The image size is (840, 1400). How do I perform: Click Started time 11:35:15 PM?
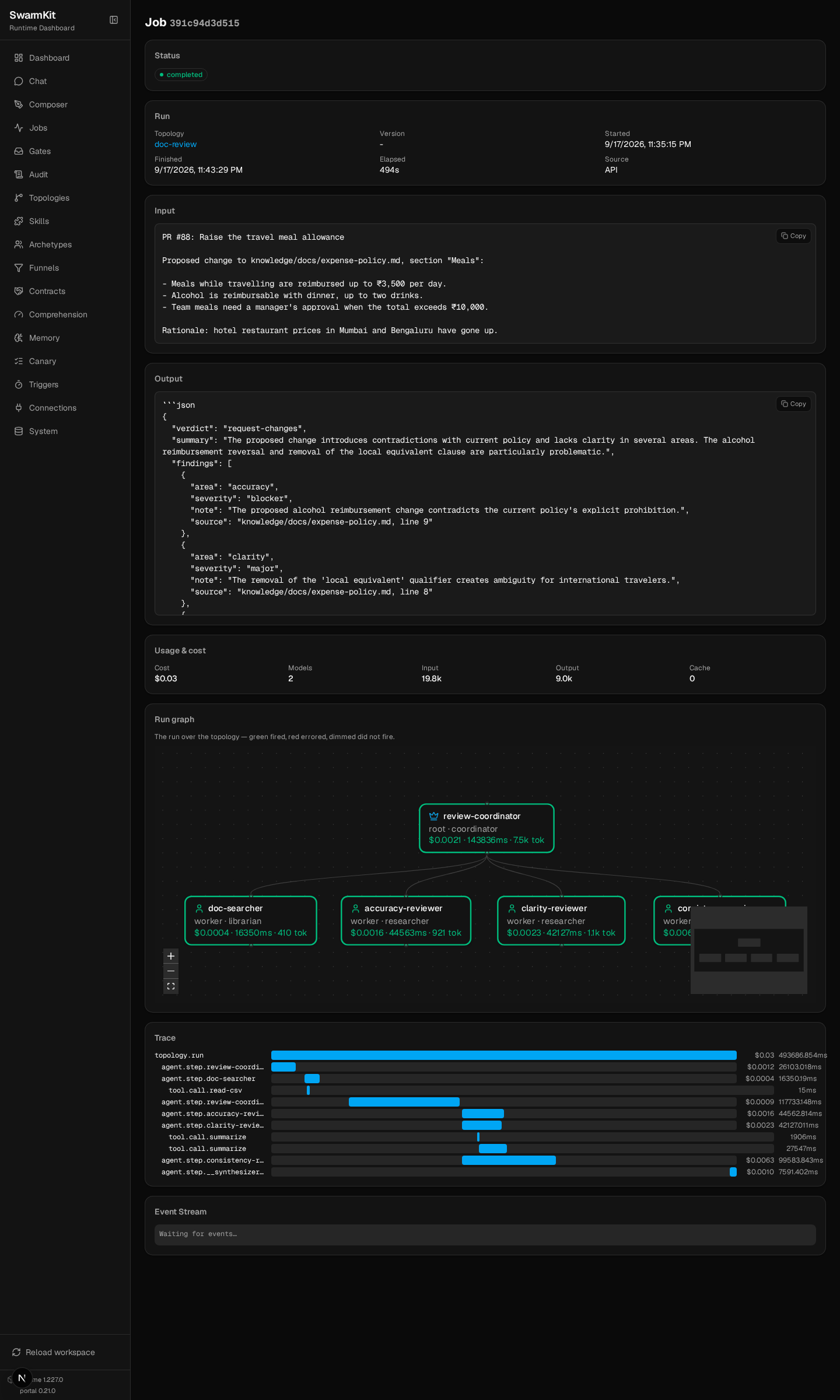tap(648, 144)
